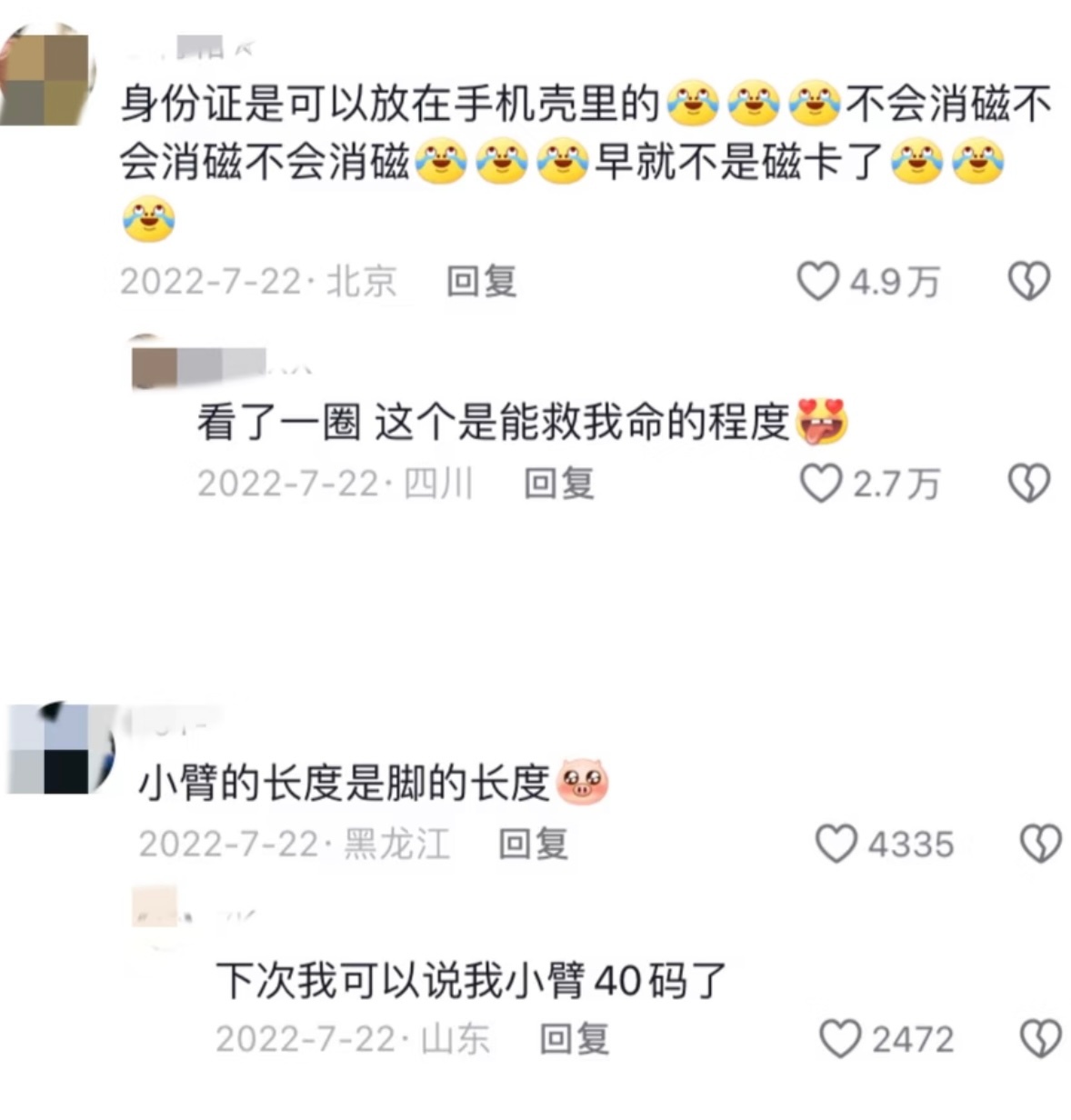The image size is (1071, 1120).
Task: Tap the reply text 看了一圈 这个是能救我命的程度
Action: [x=493, y=422]
